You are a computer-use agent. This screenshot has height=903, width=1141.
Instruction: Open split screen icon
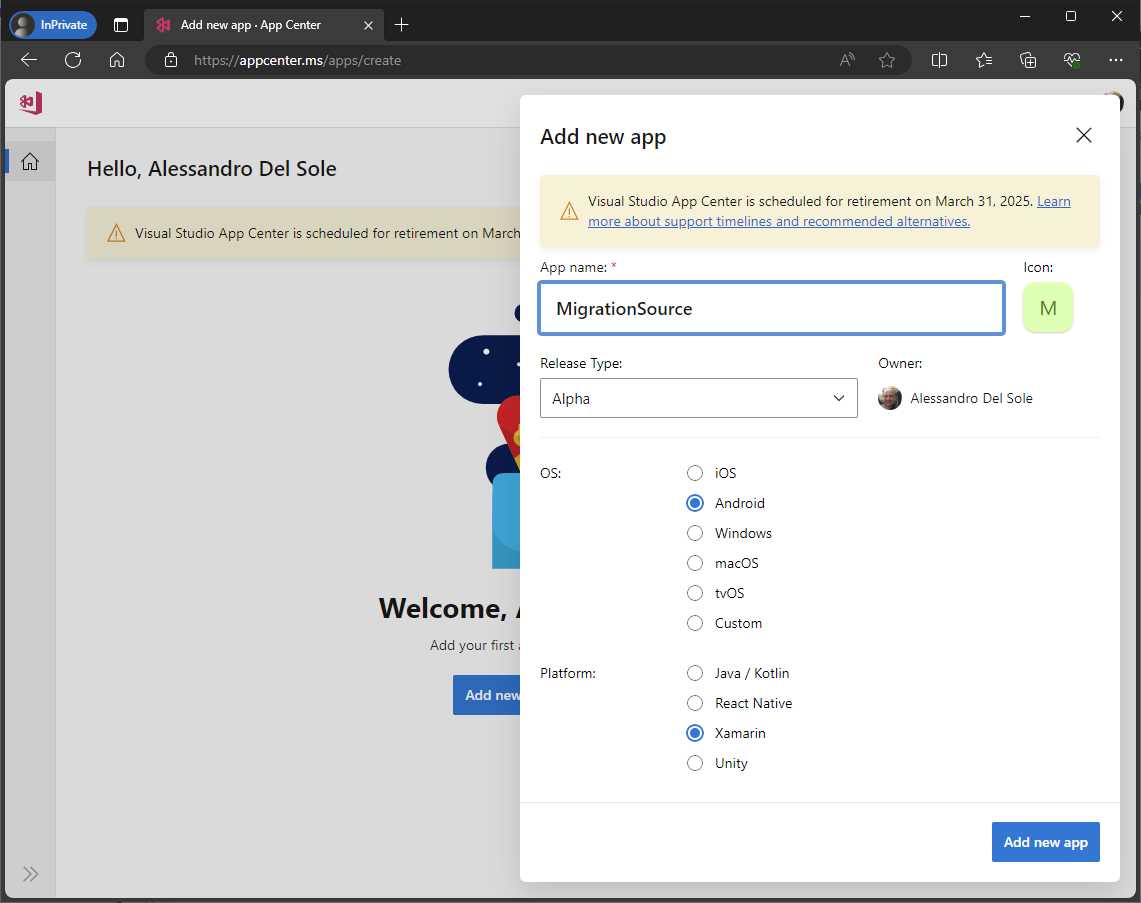[x=939, y=60]
